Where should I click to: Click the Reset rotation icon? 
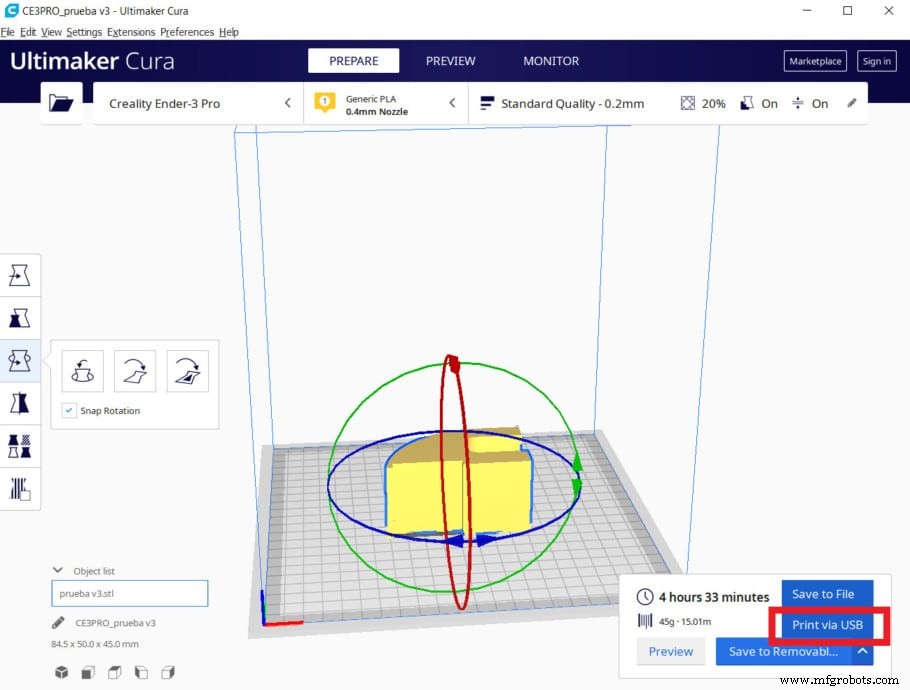click(82, 370)
